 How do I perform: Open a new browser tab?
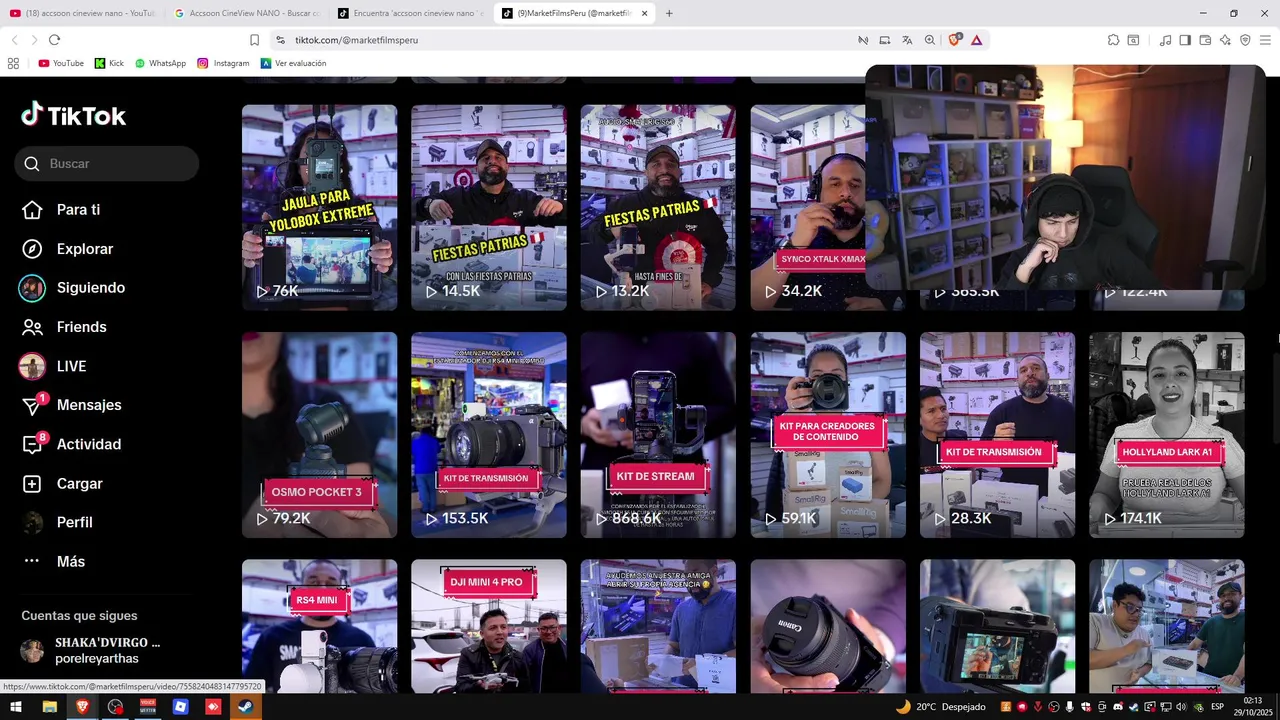669,13
